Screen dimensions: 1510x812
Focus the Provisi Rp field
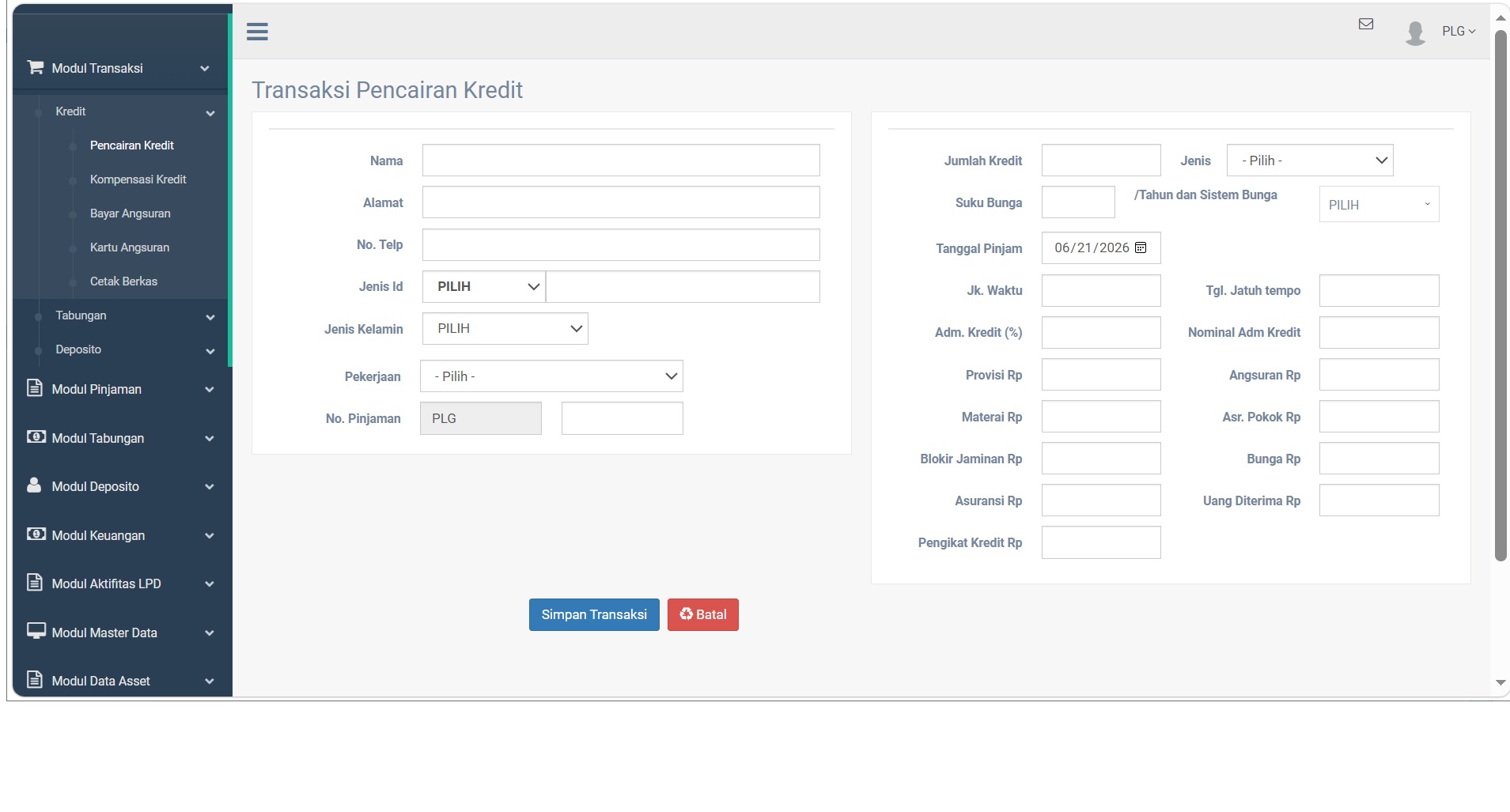(x=1101, y=374)
